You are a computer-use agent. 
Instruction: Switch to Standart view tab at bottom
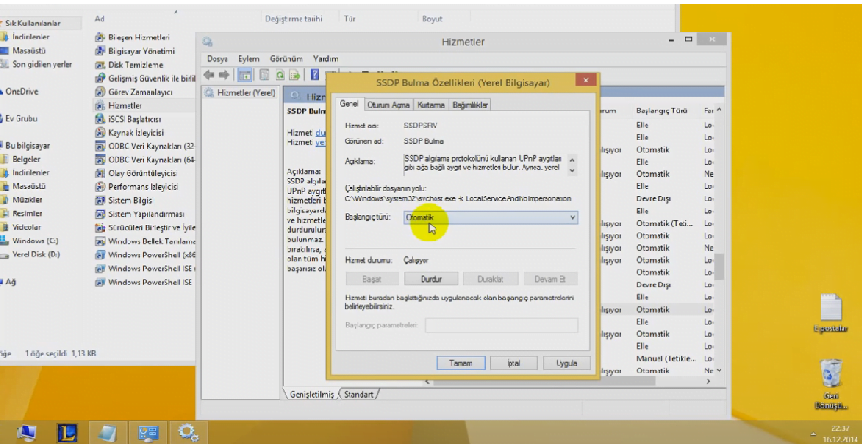point(359,395)
